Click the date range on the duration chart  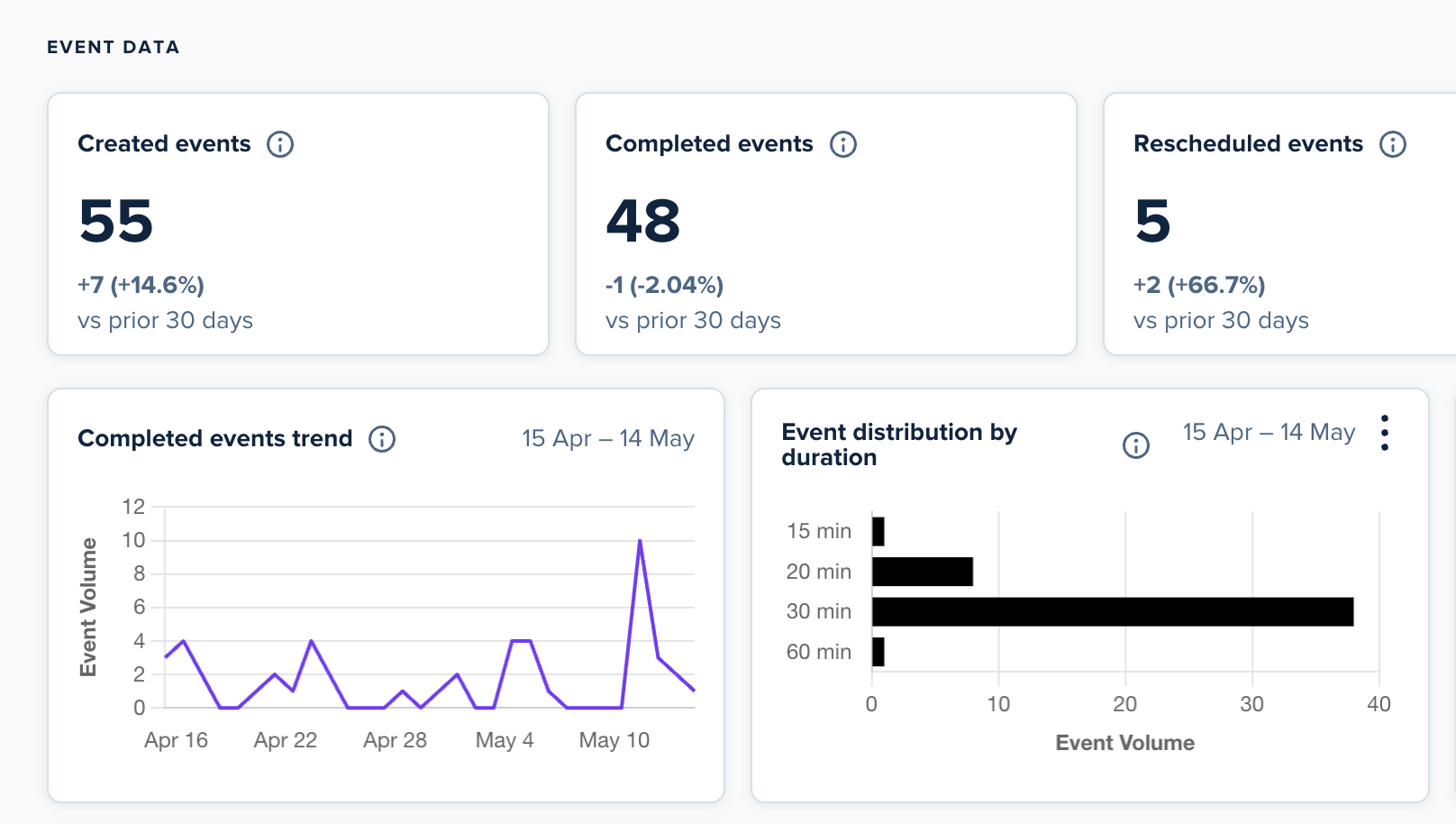[1269, 432]
